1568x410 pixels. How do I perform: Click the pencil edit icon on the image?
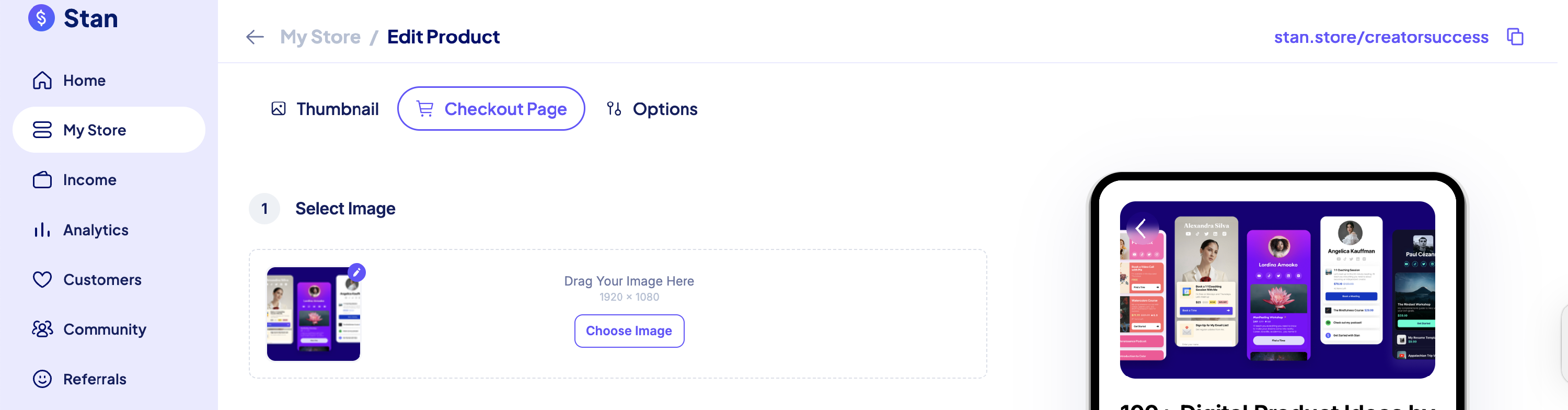point(356,272)
